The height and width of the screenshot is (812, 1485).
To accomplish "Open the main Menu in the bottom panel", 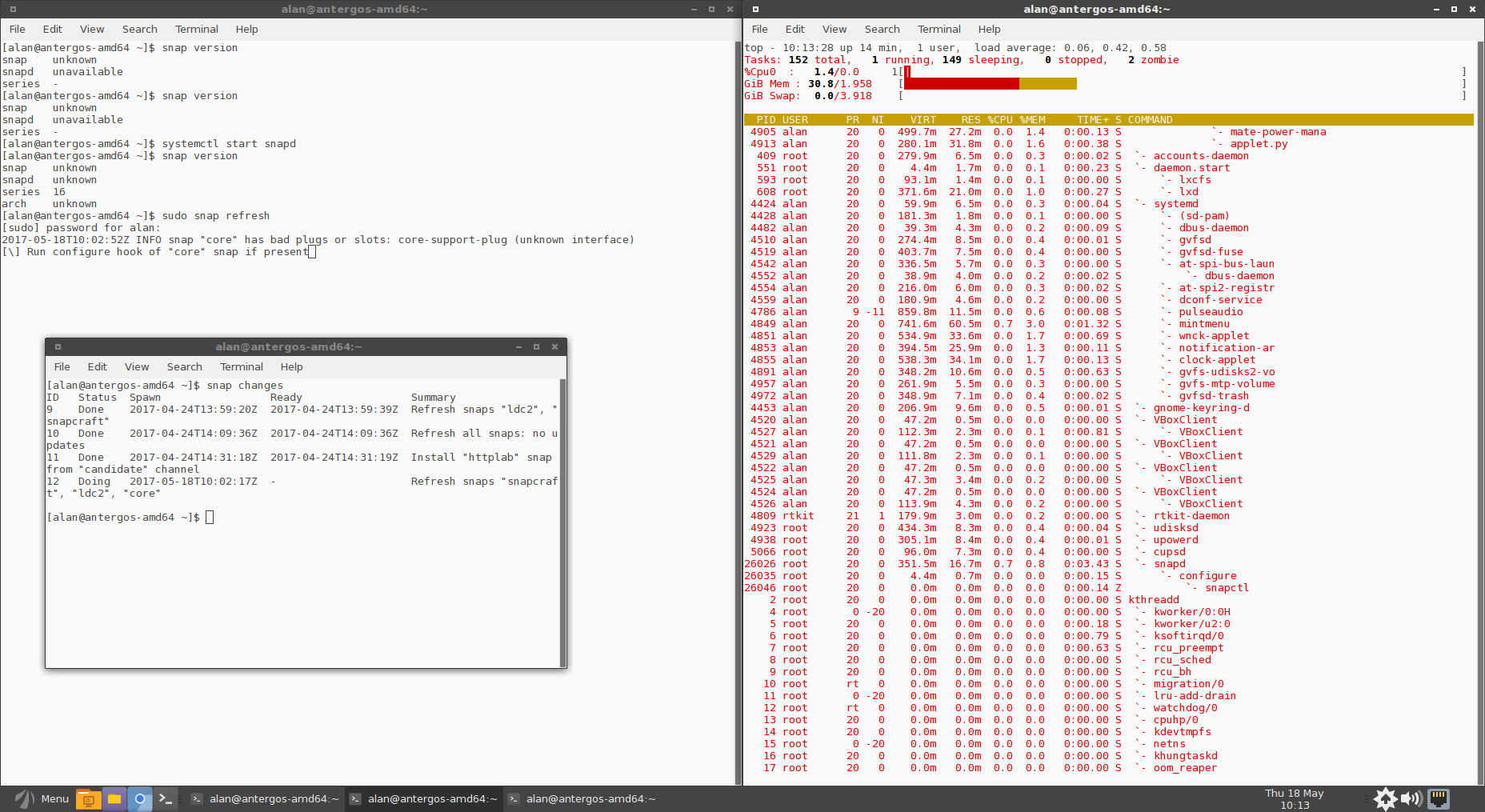I will (x=43, y=798).
